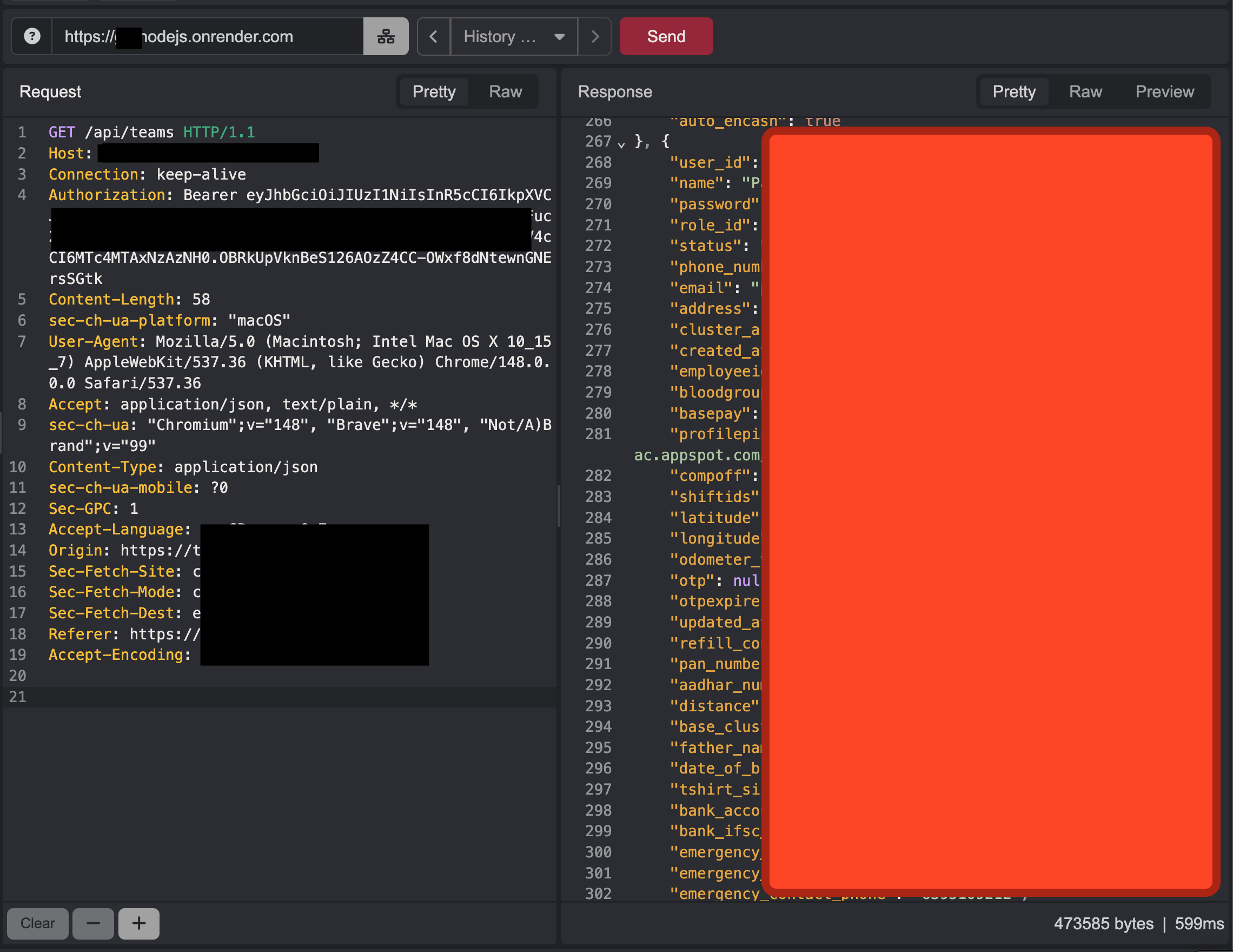The height and width of the screenshot is (952, 1233).
Task: Increase font size with plus button
Action: [139, 923]
